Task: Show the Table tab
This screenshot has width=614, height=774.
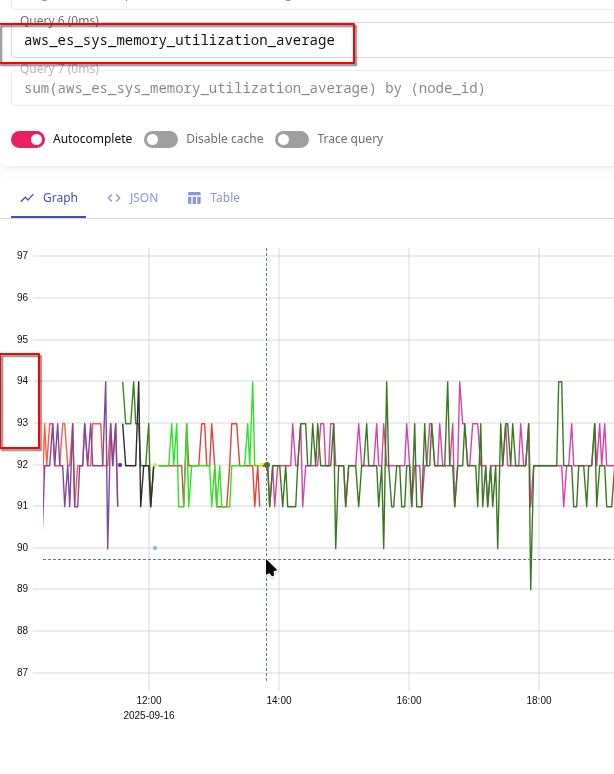Action: (x=224, y=198)
